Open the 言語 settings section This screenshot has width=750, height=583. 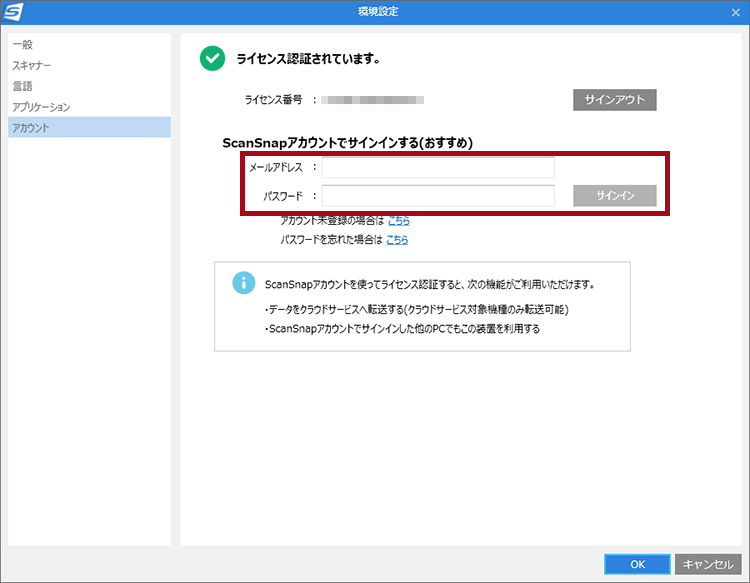pyautogui.click(x=89, y=86)
